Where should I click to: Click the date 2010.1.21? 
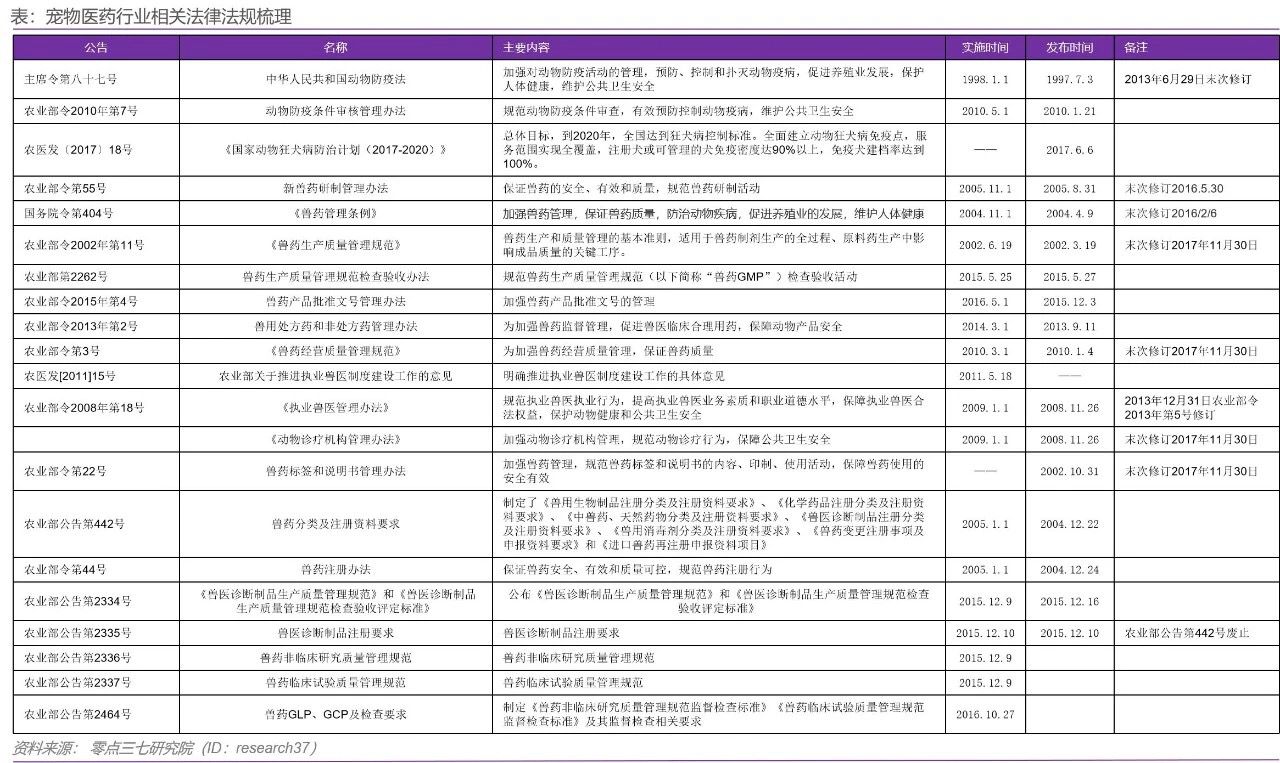point(1069,111)
